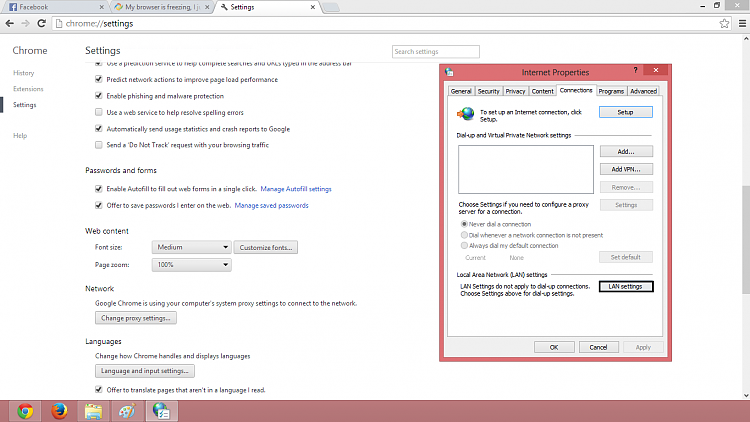Viewport: 750px width, 422px height.
Task: Bookmark this page with the star icon
Action: [x=724, y=23]
